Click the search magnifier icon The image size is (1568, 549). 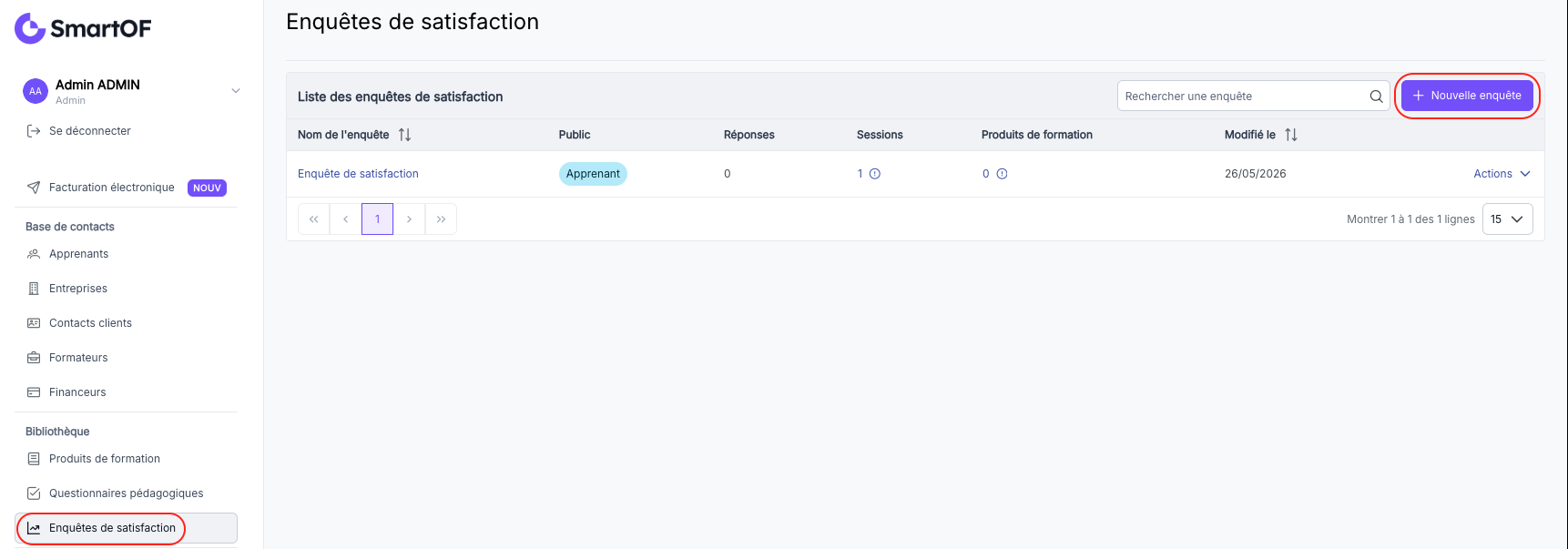1376,97
